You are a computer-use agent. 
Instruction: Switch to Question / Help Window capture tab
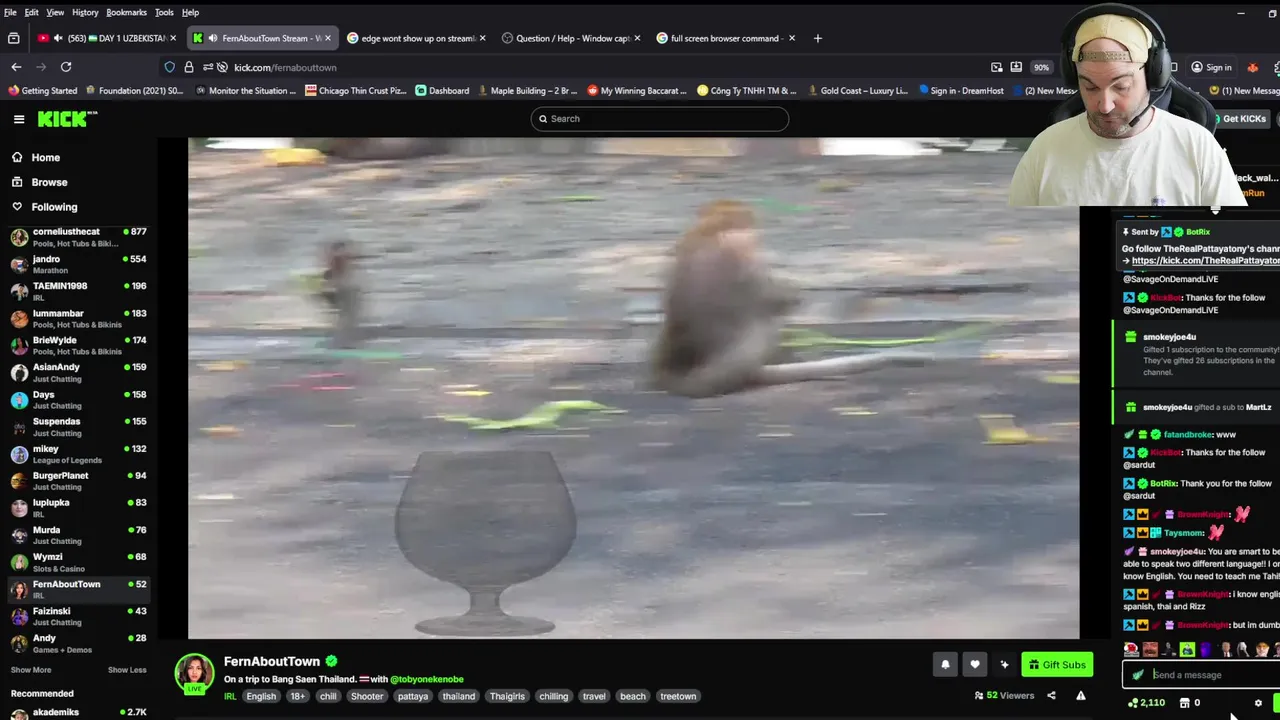point(573,38)
